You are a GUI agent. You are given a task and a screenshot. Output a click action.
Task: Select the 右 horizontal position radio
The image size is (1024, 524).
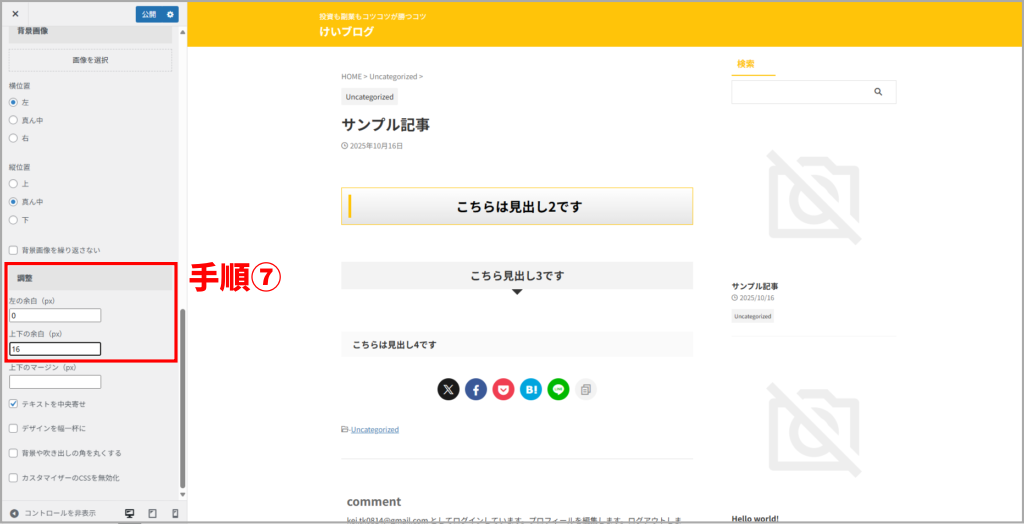click(x=13, y=138)
